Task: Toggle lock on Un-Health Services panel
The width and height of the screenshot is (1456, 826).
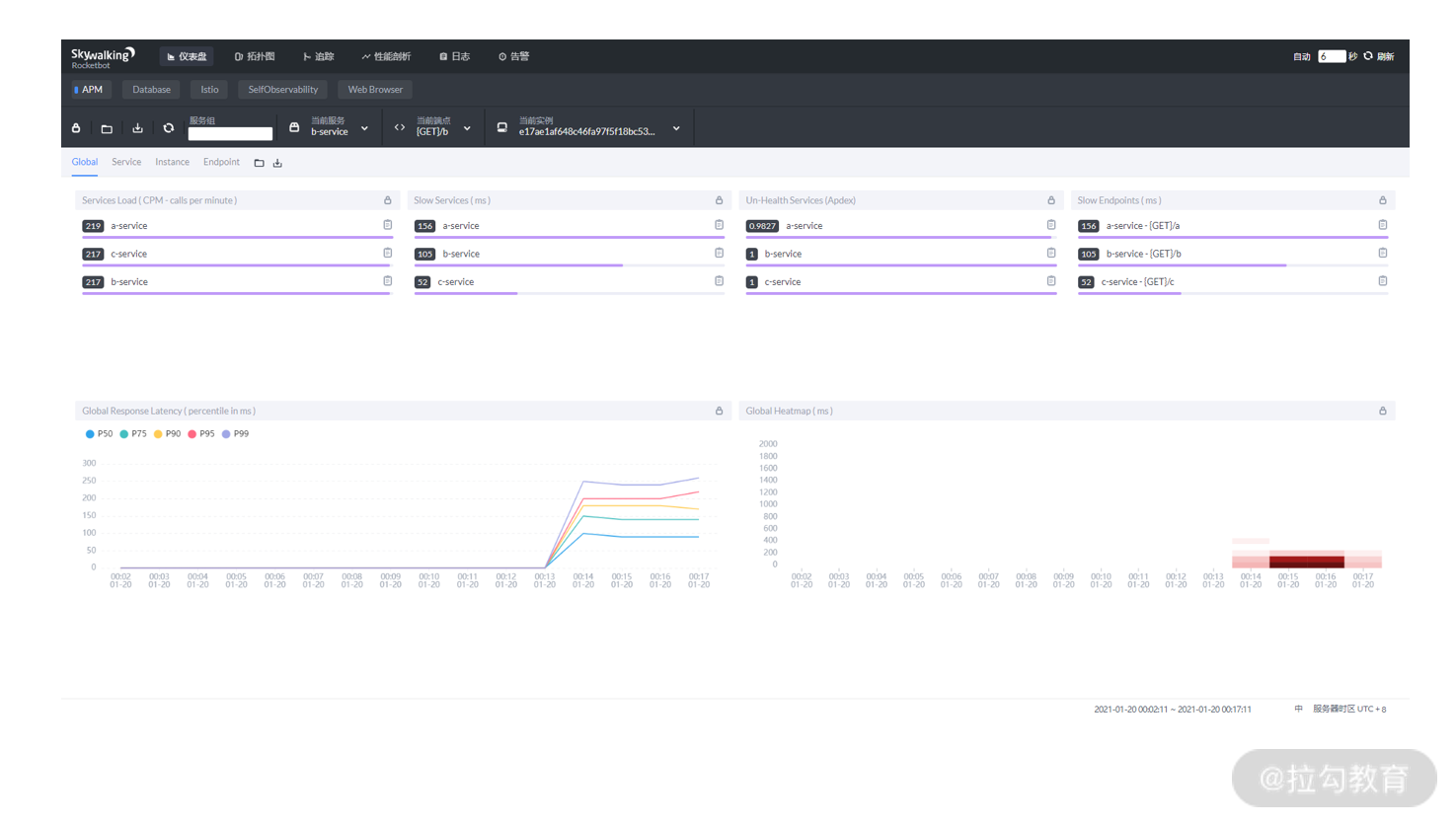Action: [x=1051, y=200]
